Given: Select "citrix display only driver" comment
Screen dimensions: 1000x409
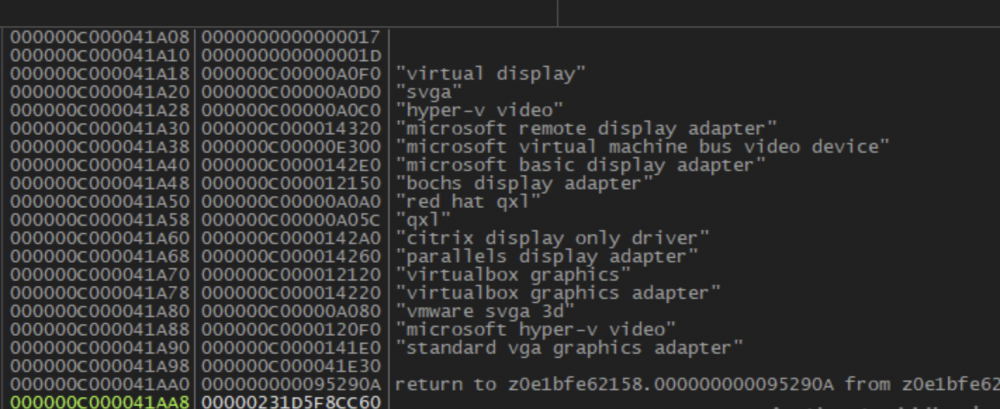Looking at the screenshot, I should (x=552, y=239).
